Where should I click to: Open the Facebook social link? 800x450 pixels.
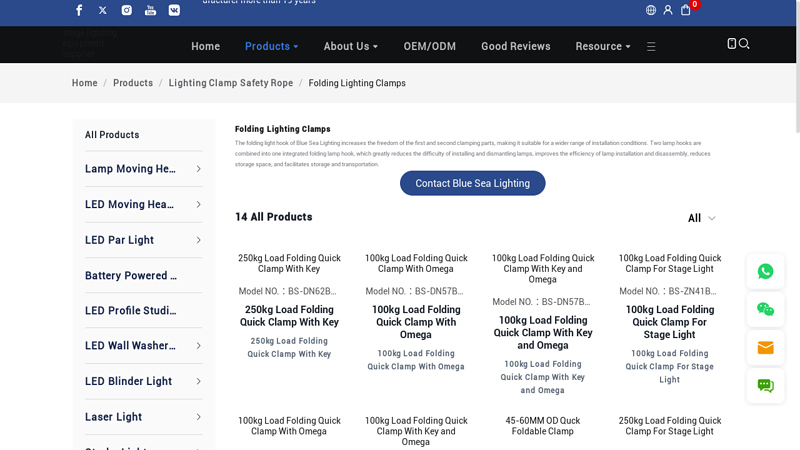point(79,10)
